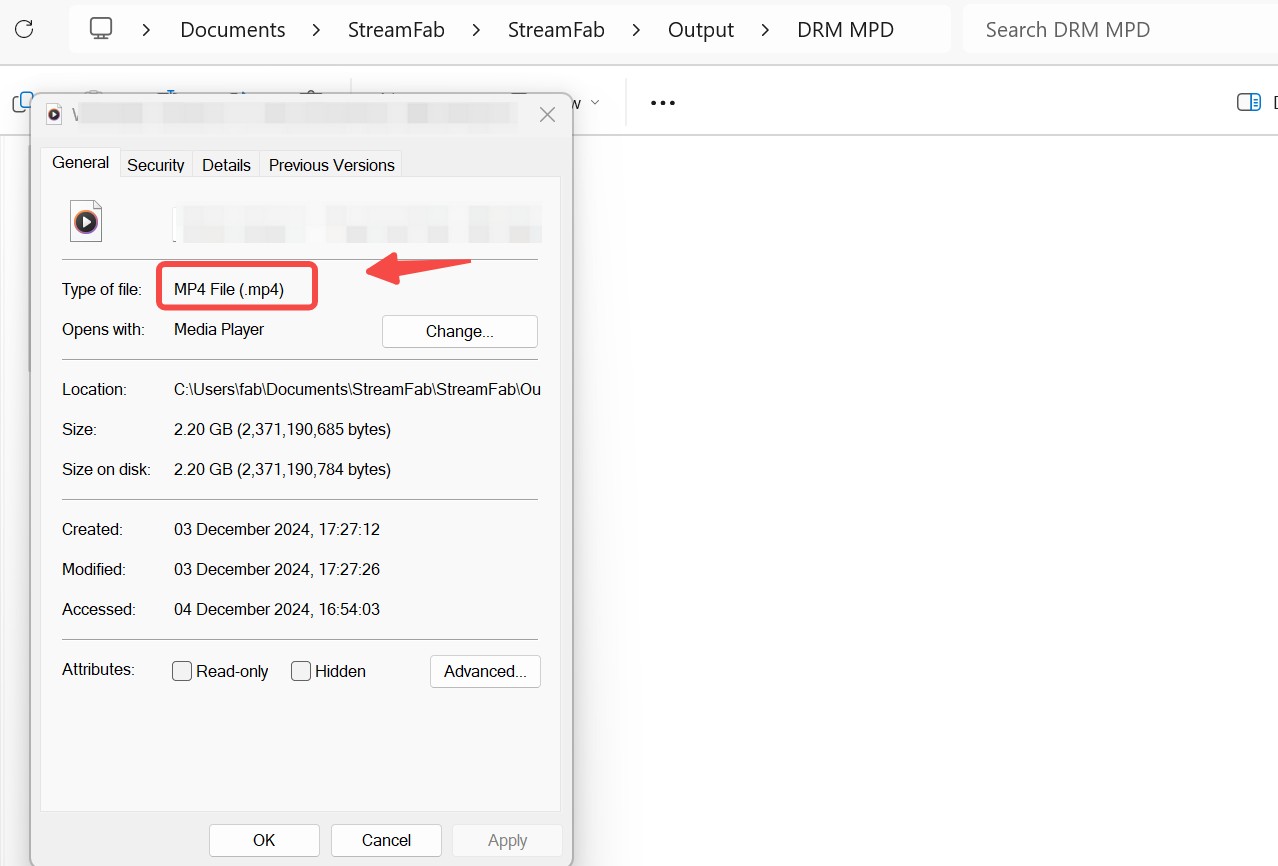Click the Accessed date 04 December 2024, 16:54:03
Screen dimensions: 1278x866
(277, 609)
